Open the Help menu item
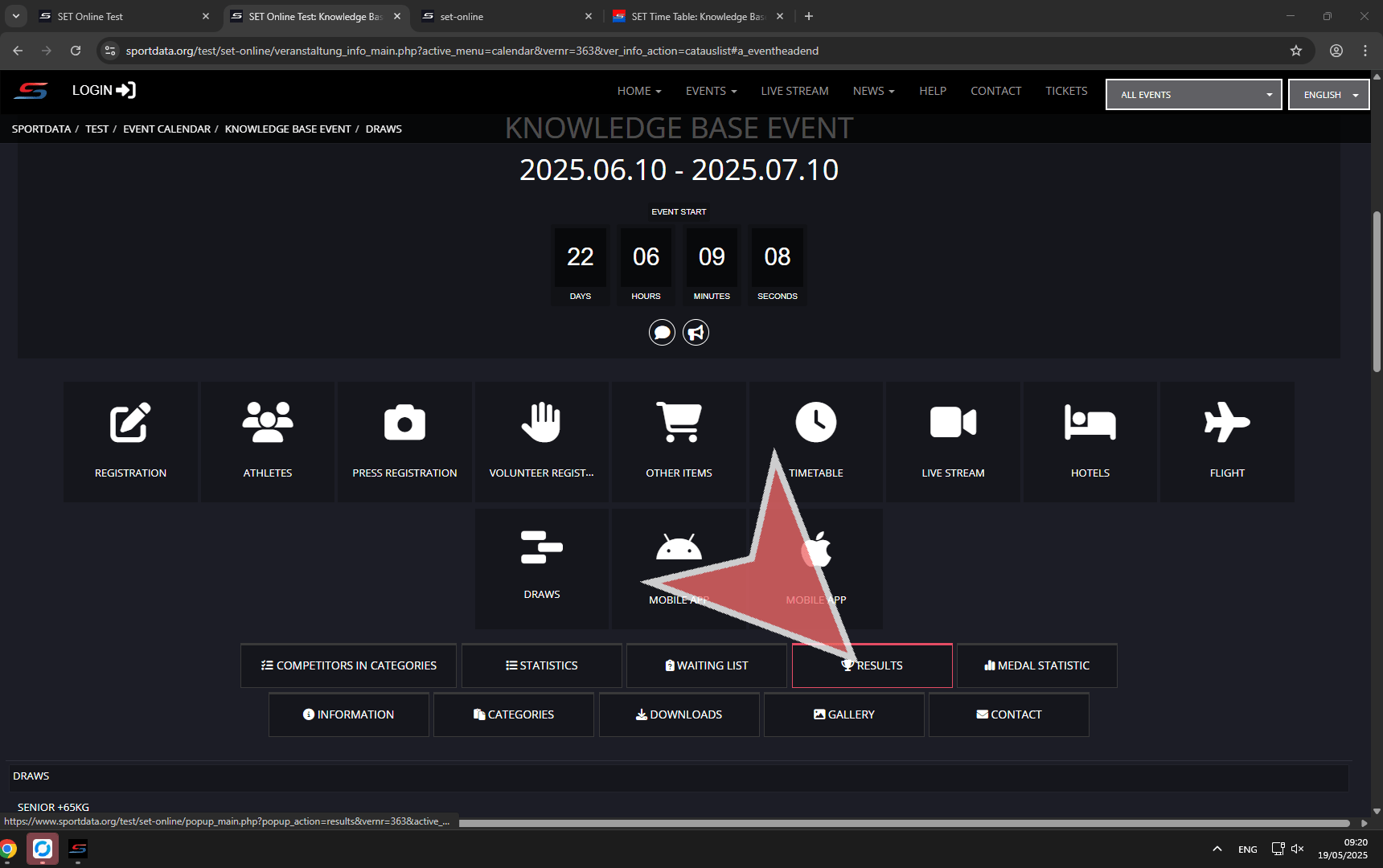The width and height of the screenshot is (1383, 868). (x=933, y=91)
